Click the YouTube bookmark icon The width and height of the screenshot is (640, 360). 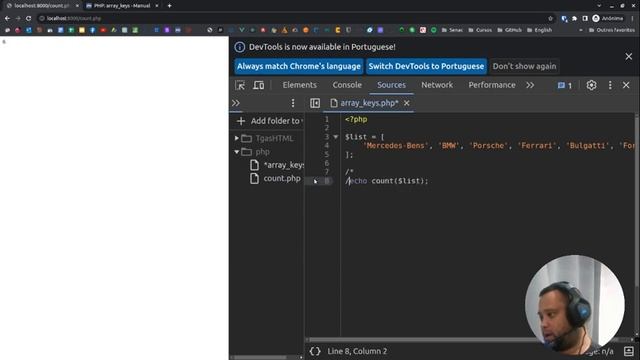point(103,30)
